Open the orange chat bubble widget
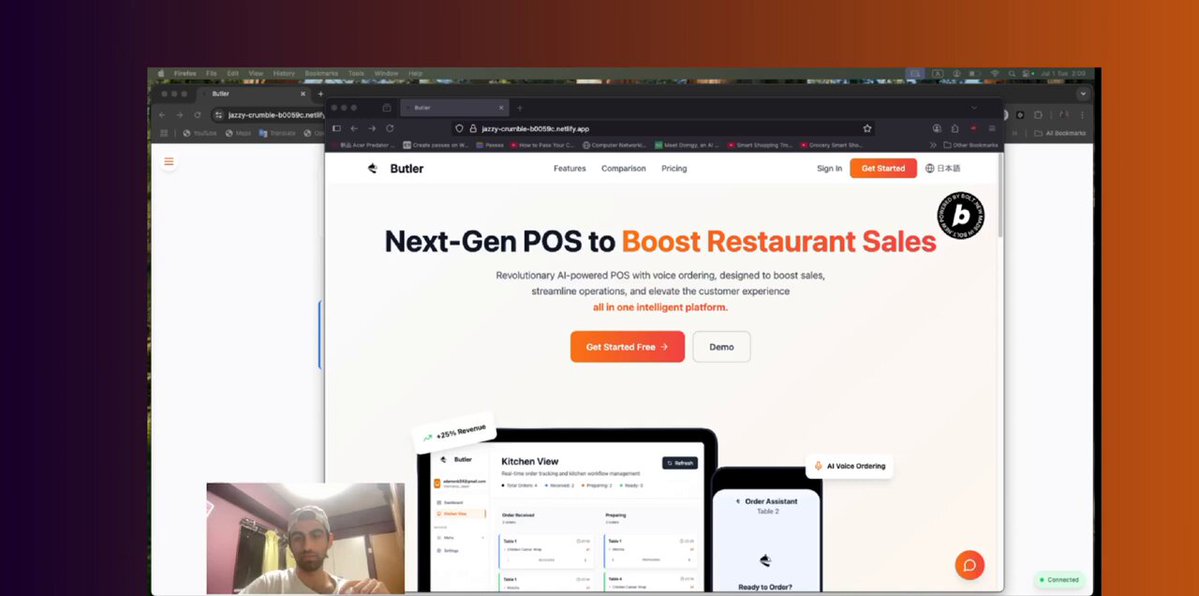The image size is (1199, 596). pos(969,565)
